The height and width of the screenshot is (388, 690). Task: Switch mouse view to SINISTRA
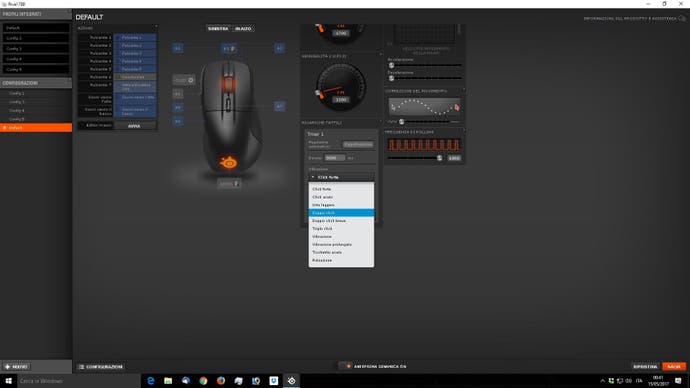(218, 29)
